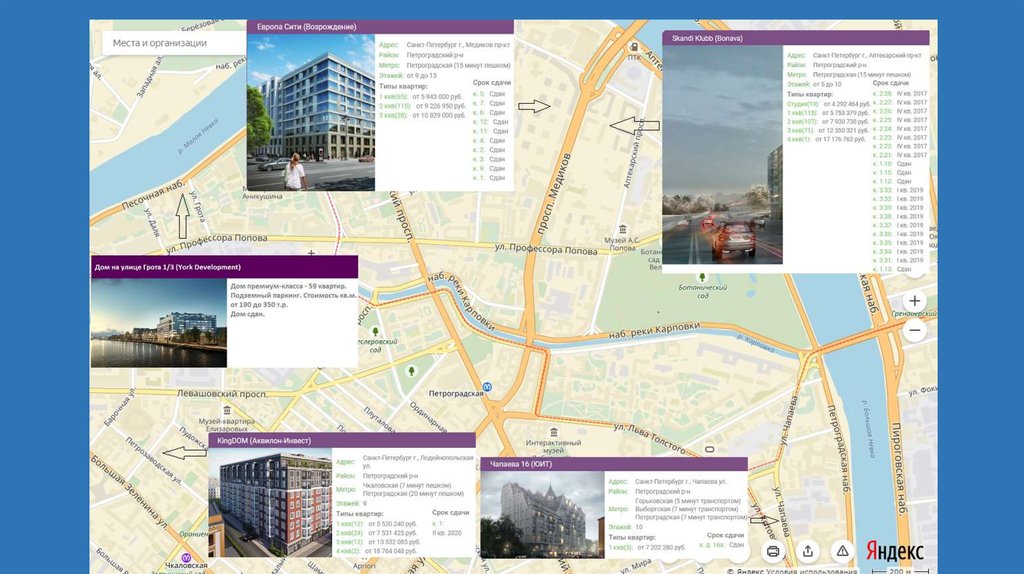The height and width of the screenshot is (574, 1024).
Task: Click the Горьковская (5 минут транспортом) text
Action: coord(688,501)
